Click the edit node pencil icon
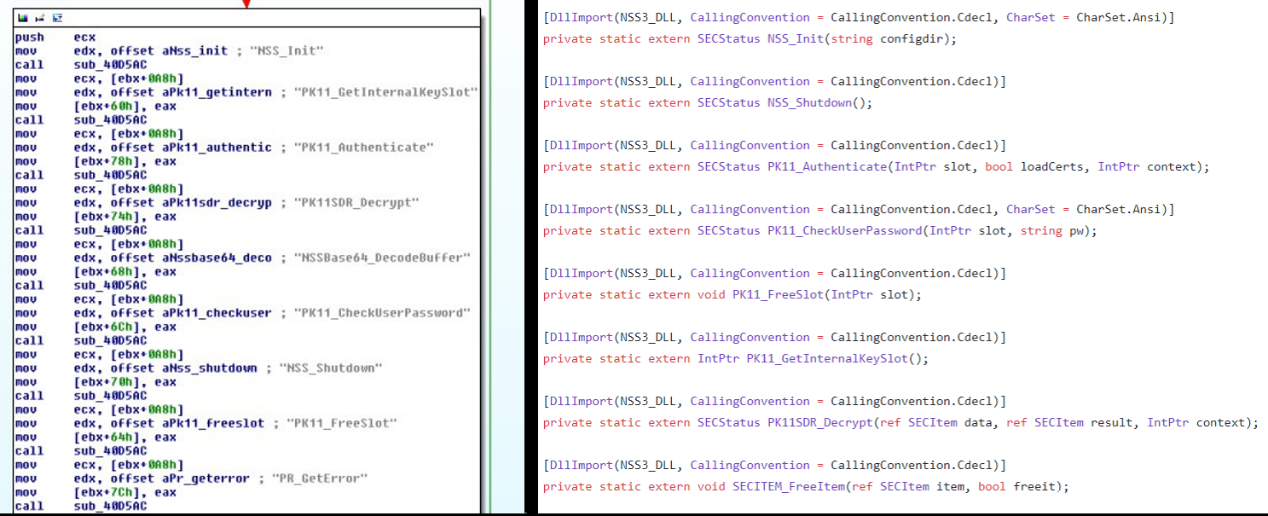This screenshot has height=516, width=1268. [x=39, y=18]
